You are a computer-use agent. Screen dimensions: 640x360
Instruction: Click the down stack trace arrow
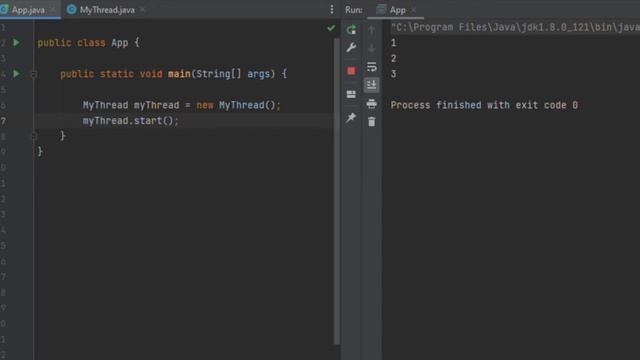[371, 48]
